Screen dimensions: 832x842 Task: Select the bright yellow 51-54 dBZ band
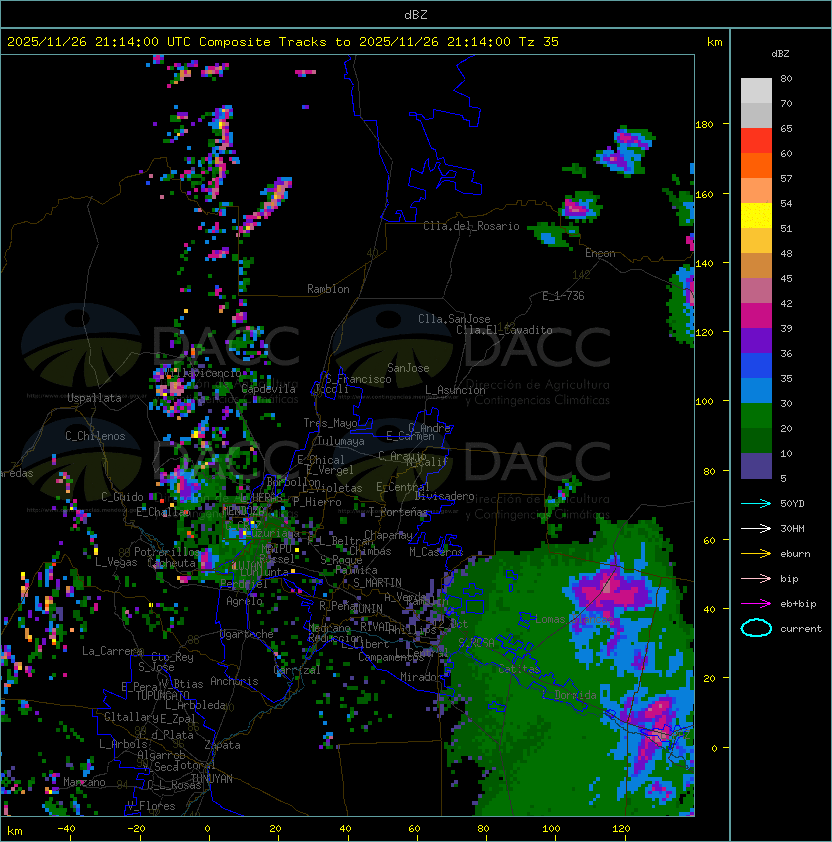click(x=756, y=215)
